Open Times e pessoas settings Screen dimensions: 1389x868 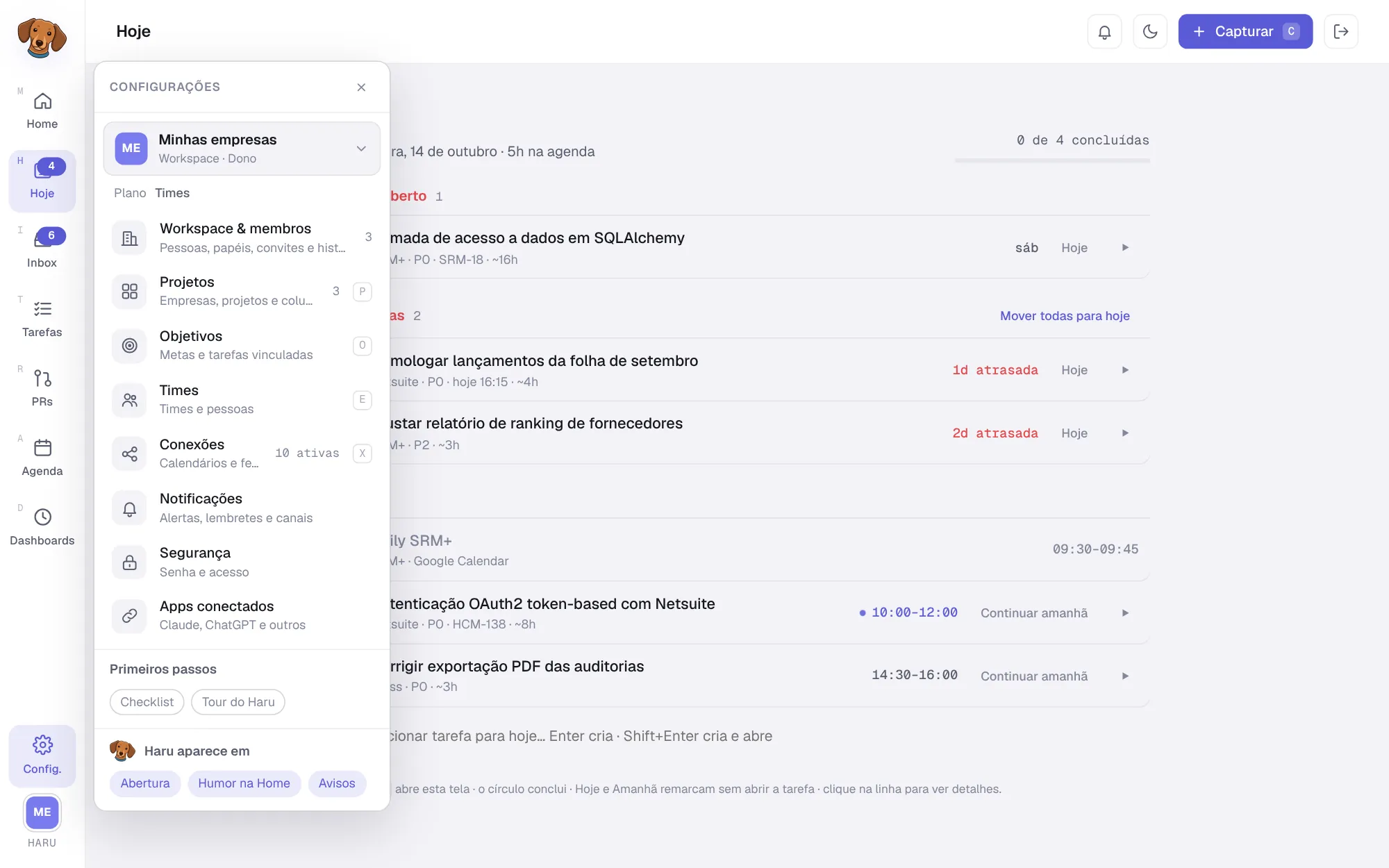(242, 399)
